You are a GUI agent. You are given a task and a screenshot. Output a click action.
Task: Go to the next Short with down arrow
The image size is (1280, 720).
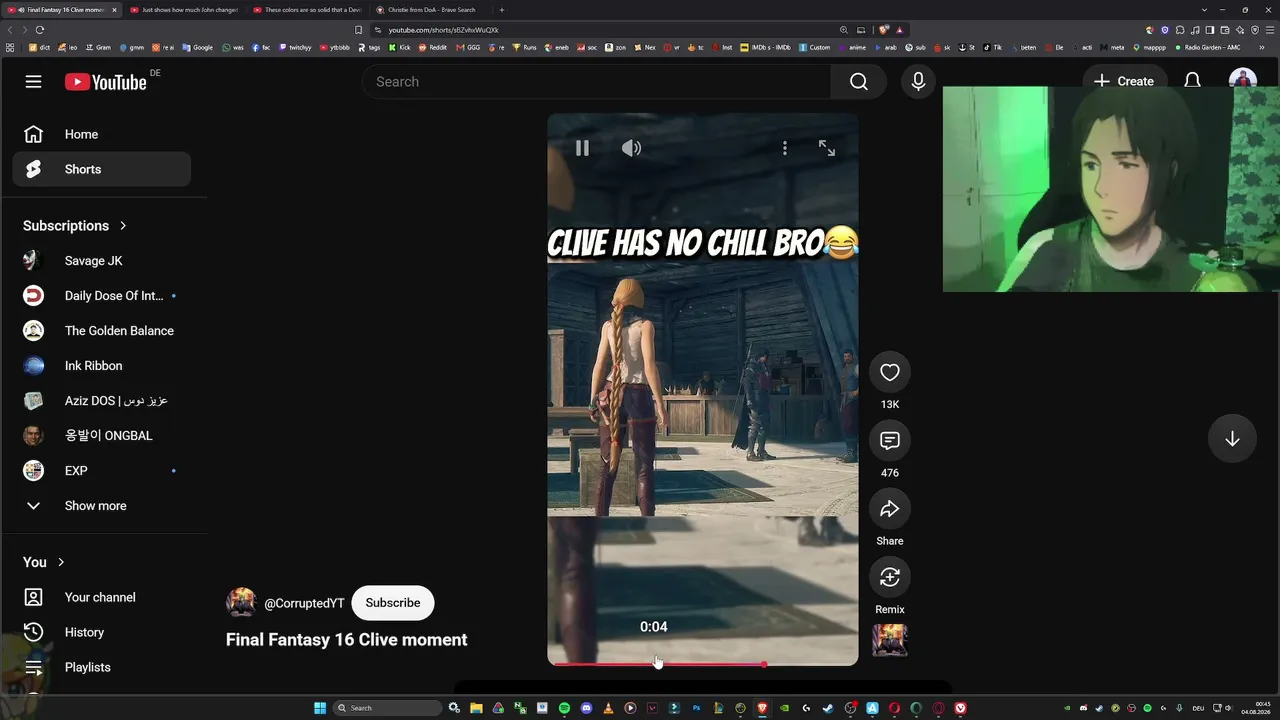1232,439
